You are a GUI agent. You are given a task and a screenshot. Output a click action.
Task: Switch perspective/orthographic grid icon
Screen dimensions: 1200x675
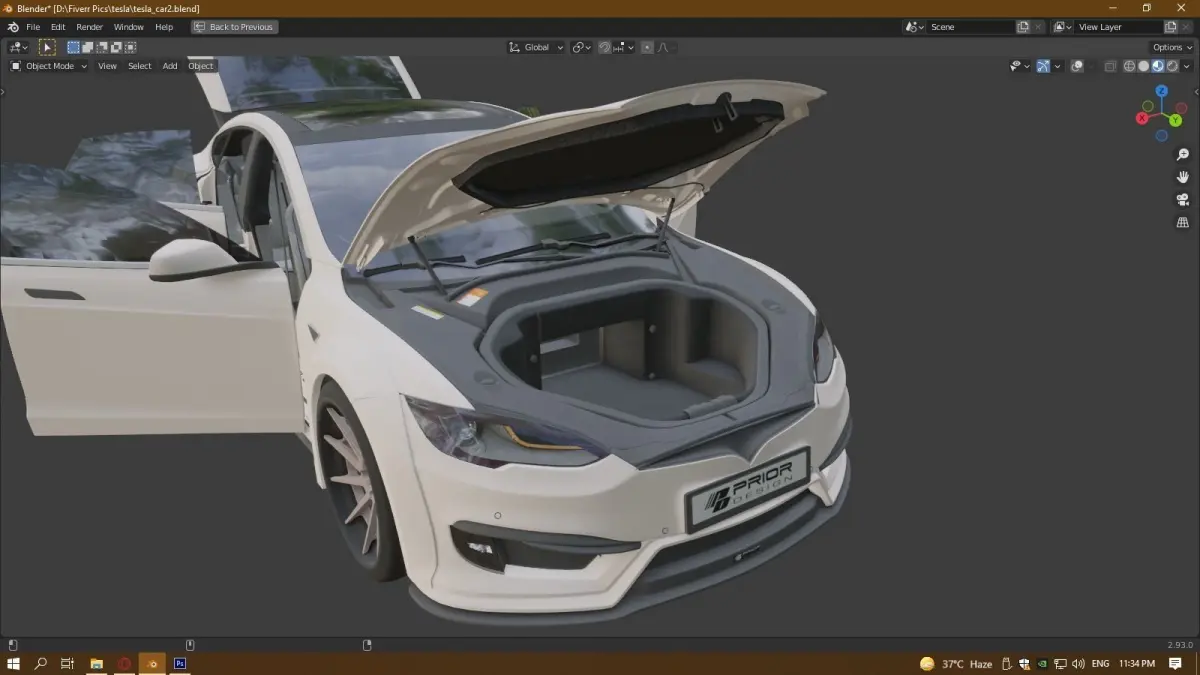pos(1182,223)
